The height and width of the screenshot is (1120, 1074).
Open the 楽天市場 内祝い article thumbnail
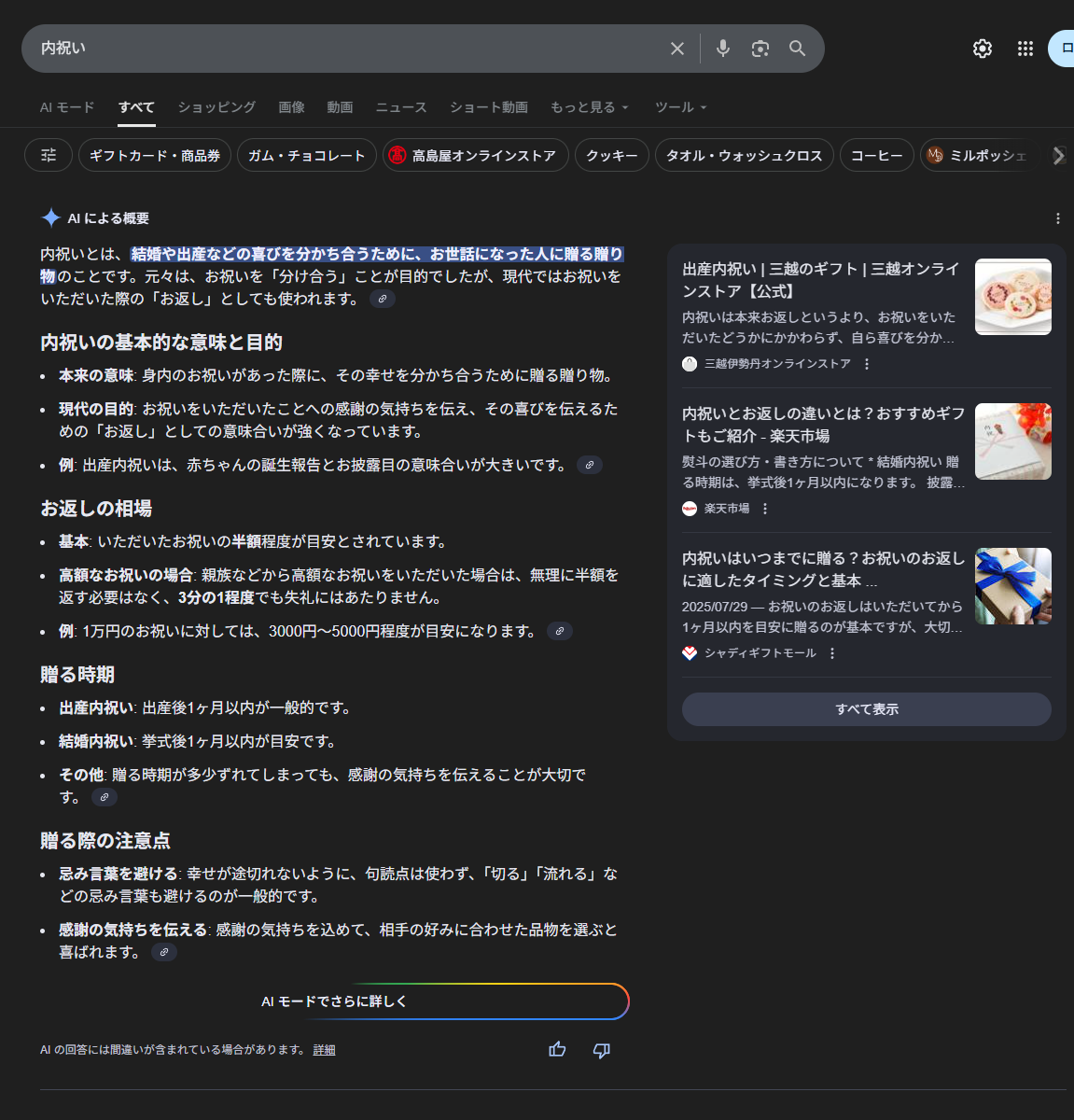click(x=1012, y=441)
